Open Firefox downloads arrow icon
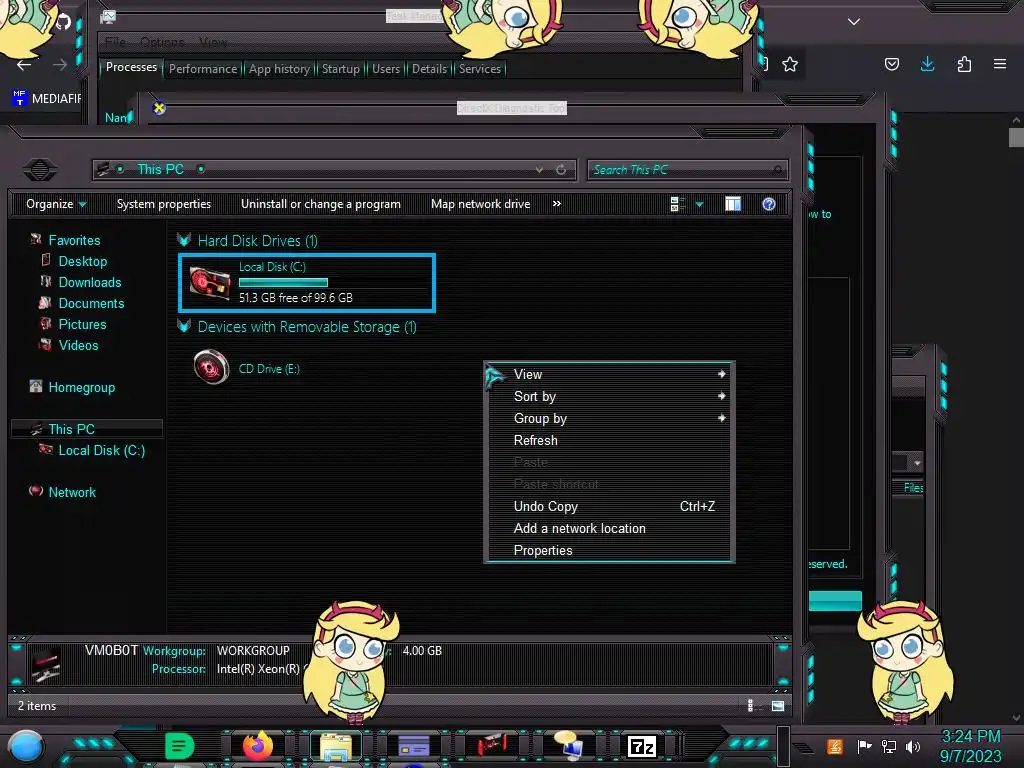 927,64
